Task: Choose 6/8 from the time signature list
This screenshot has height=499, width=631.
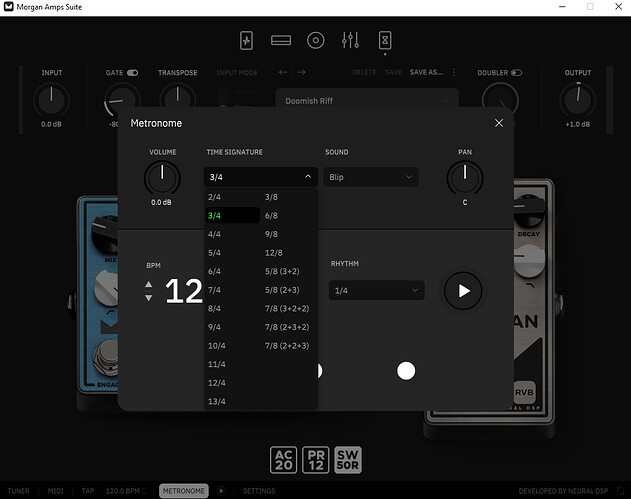Action: tap(272, 216)
